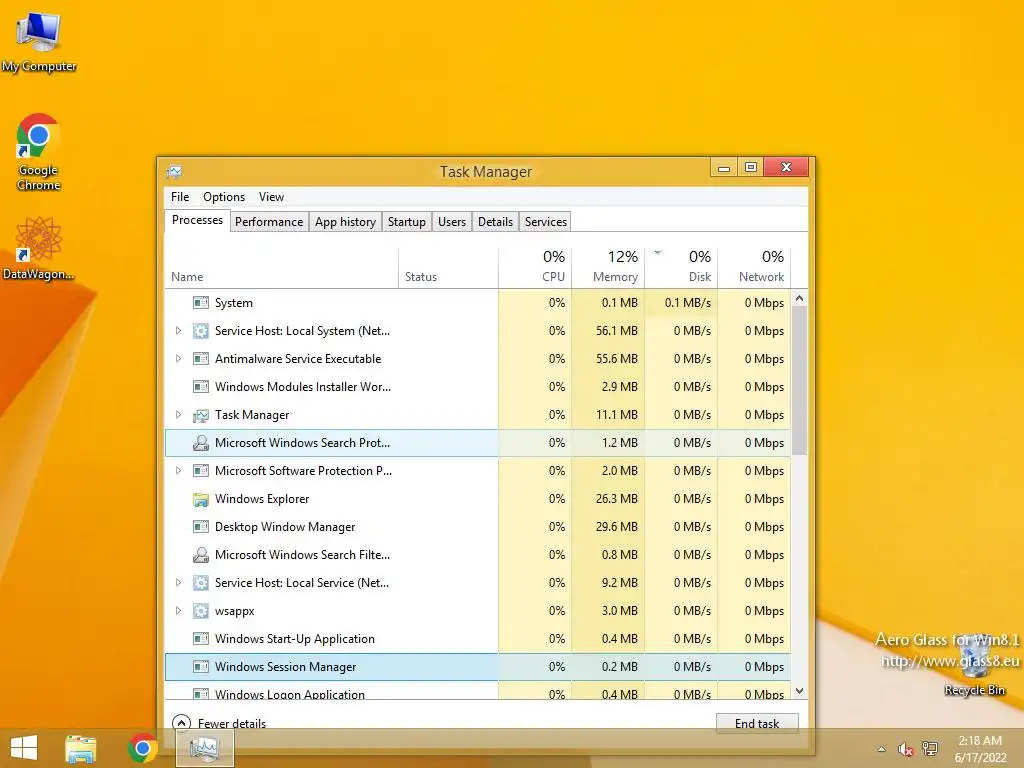
Task: Click the 0.1 MB/s disk value
Action: [688, 302]
